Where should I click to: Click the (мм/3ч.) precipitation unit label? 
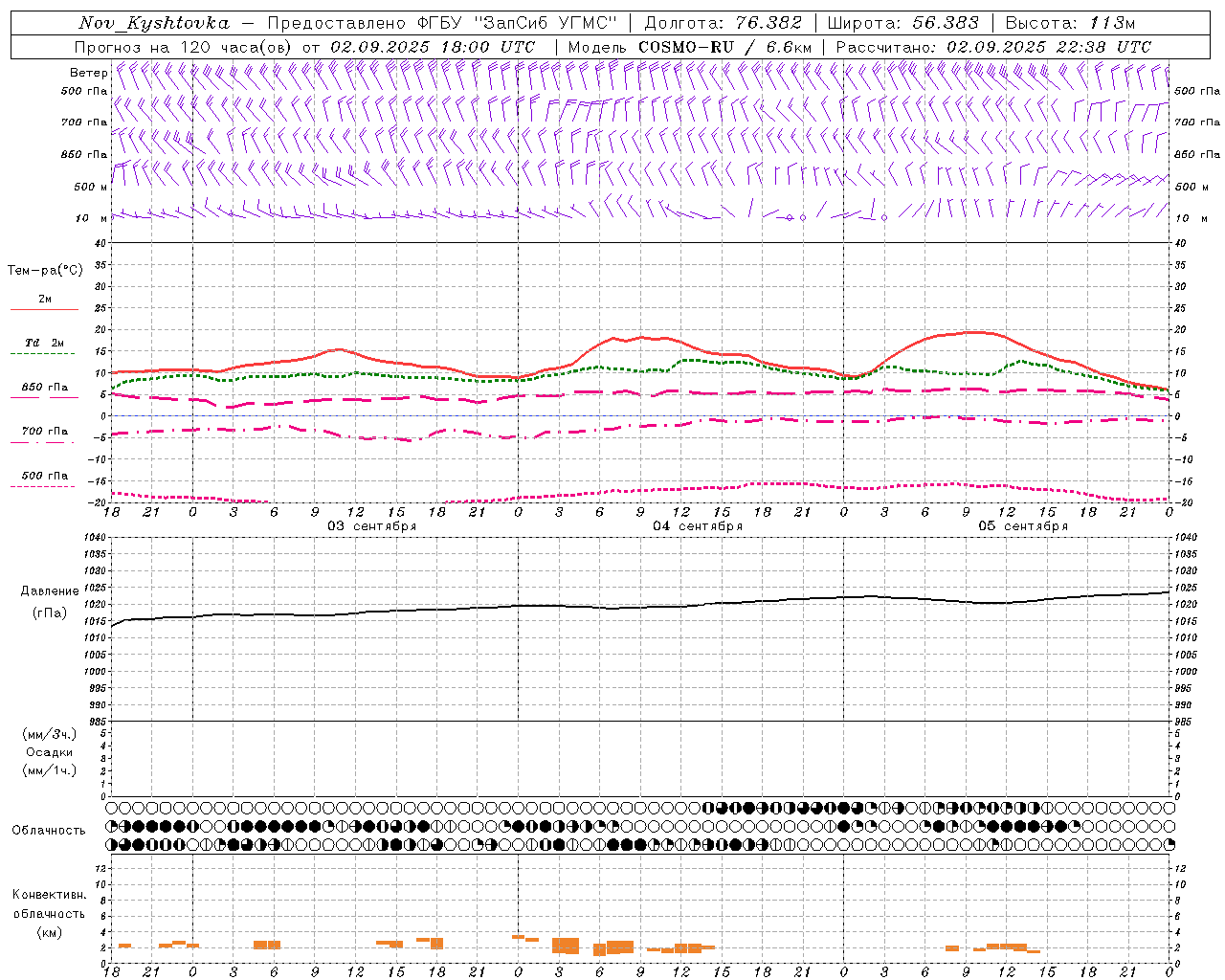(49, 734)
